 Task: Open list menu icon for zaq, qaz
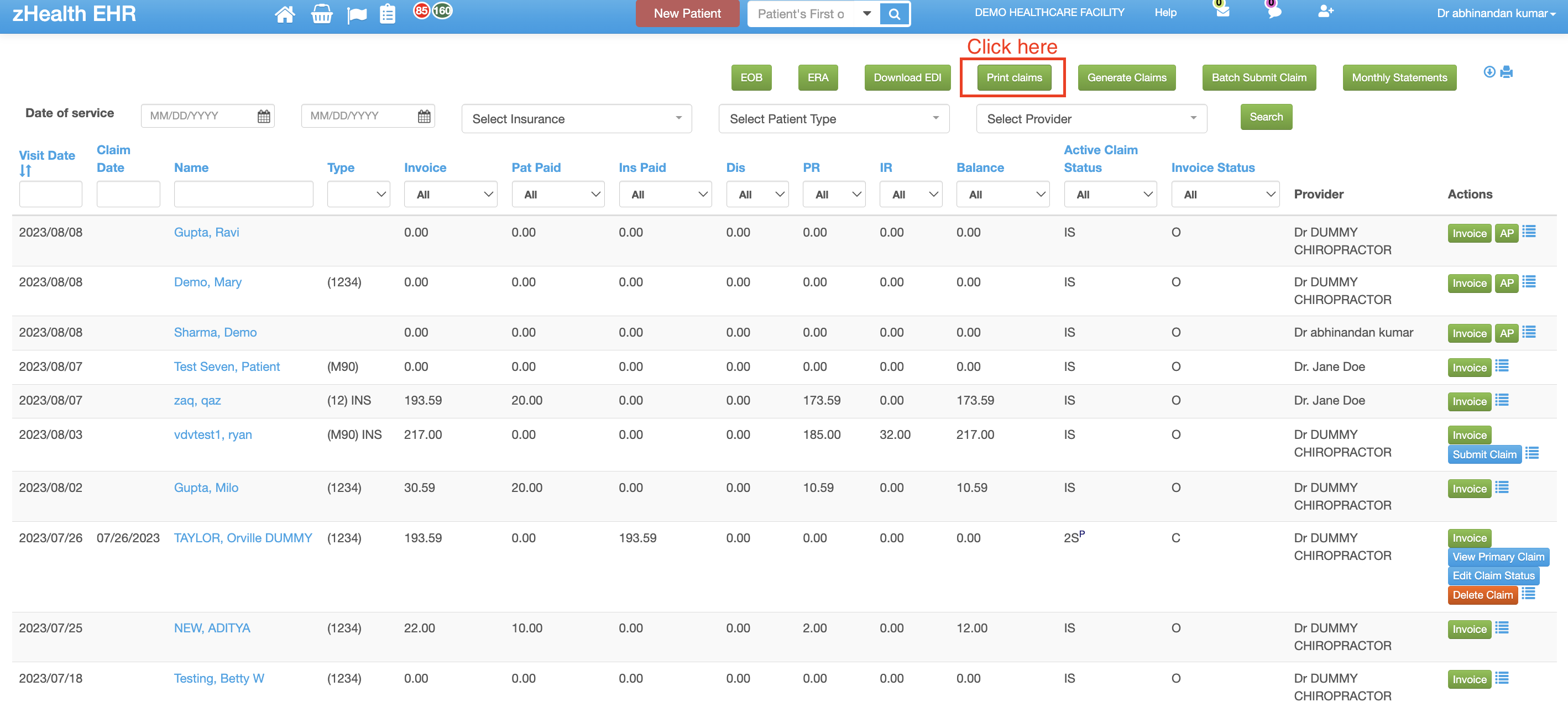[1502, 400]
